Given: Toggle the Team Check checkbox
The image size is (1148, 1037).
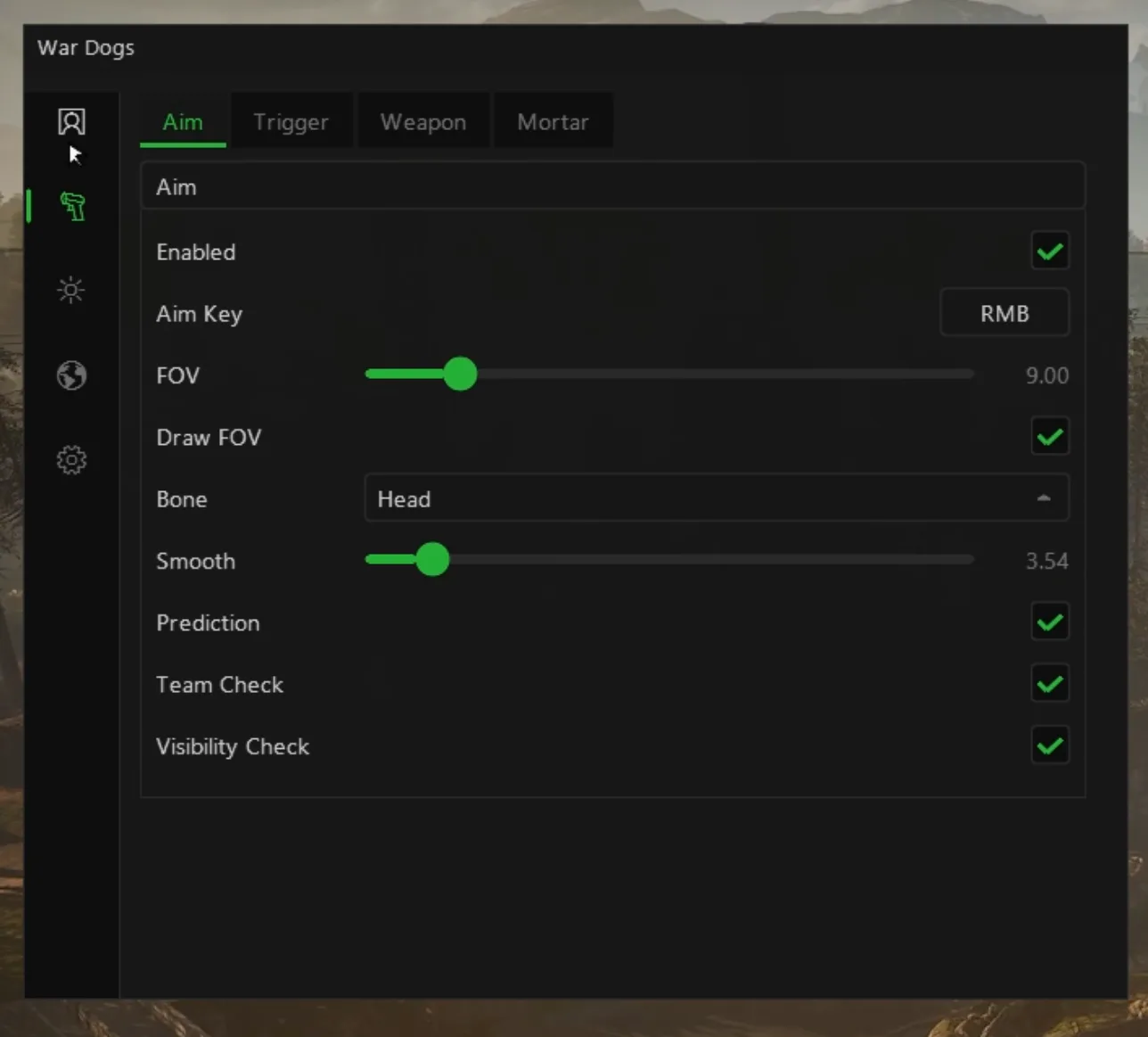Looking at the screenshot, I should [x=1050, y=684].
